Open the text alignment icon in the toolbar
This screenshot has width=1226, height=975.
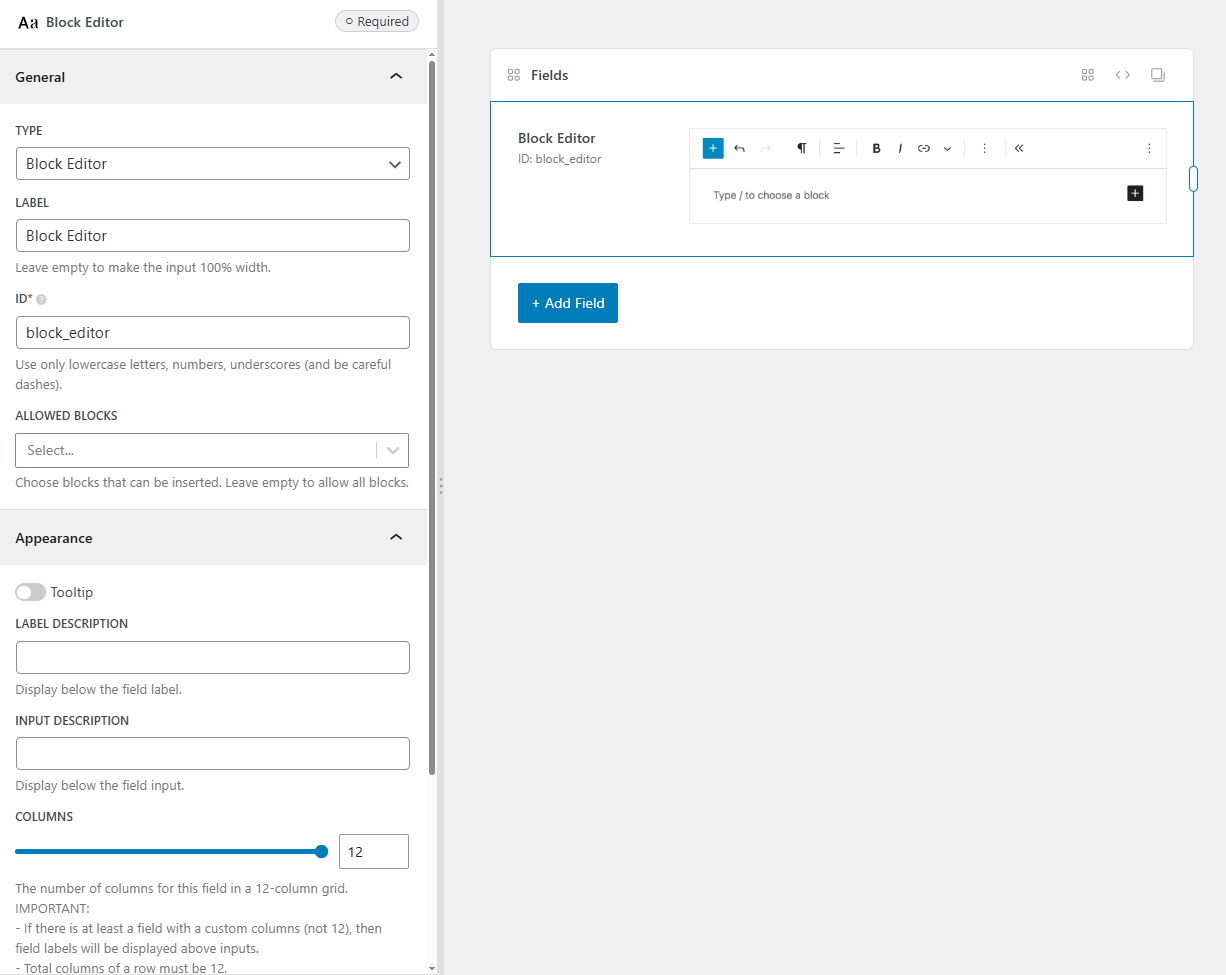click(839, 148)
